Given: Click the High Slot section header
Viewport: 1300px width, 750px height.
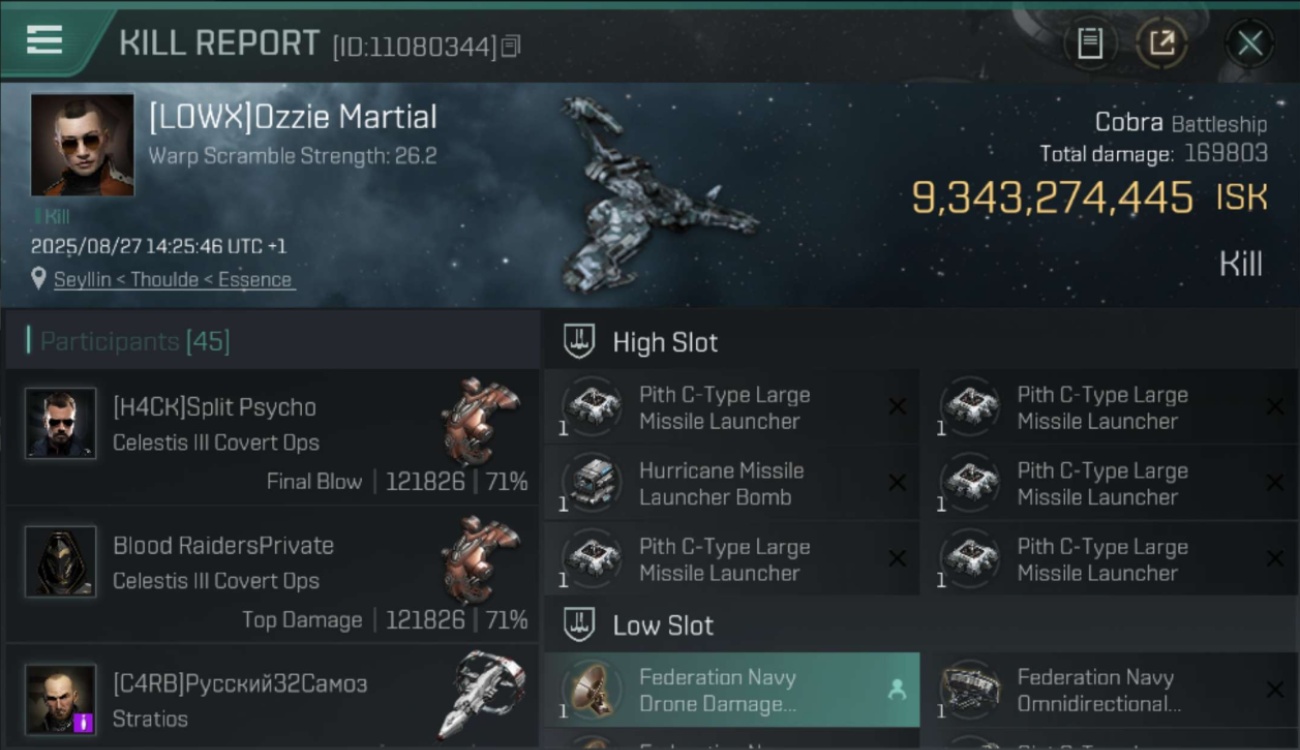Looking at the screenshot, I should pyautogui.click(x=665, y=343).
